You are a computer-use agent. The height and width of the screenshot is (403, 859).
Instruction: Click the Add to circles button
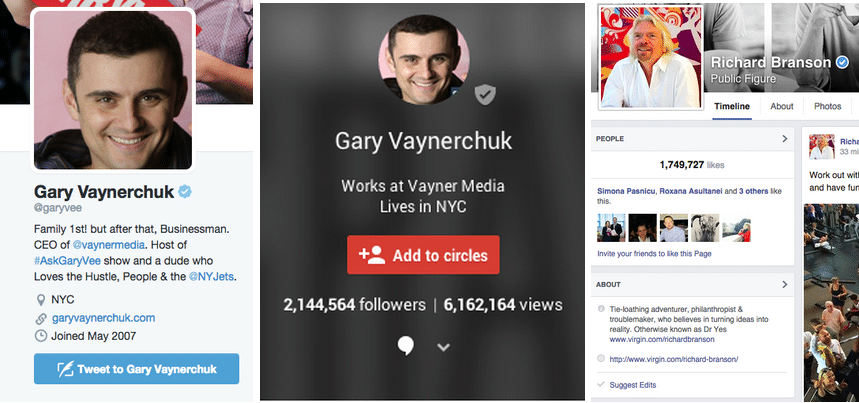tap(423, 255)
